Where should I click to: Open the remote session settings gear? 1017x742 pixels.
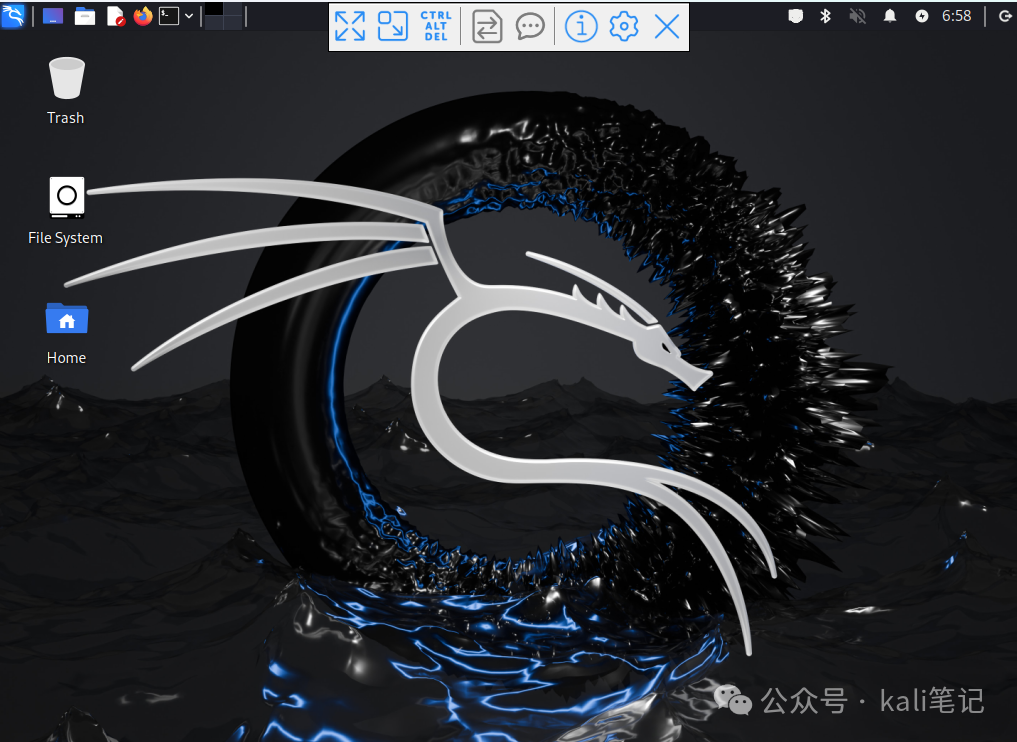pyautogui.click(x=624, y=27)
